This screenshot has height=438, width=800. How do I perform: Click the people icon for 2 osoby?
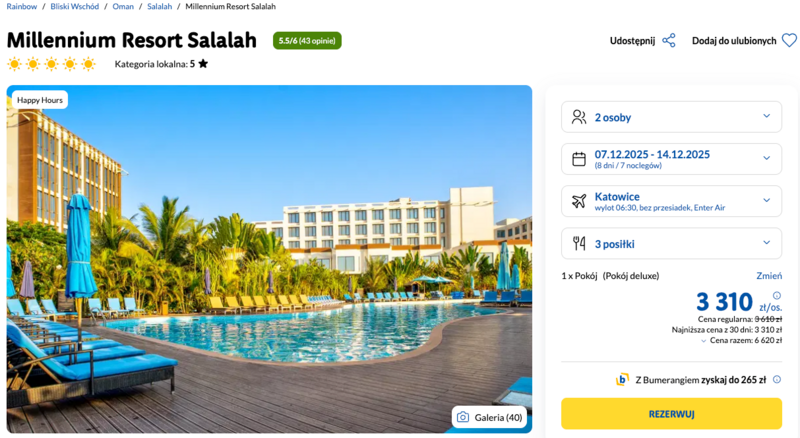[579, 117]
